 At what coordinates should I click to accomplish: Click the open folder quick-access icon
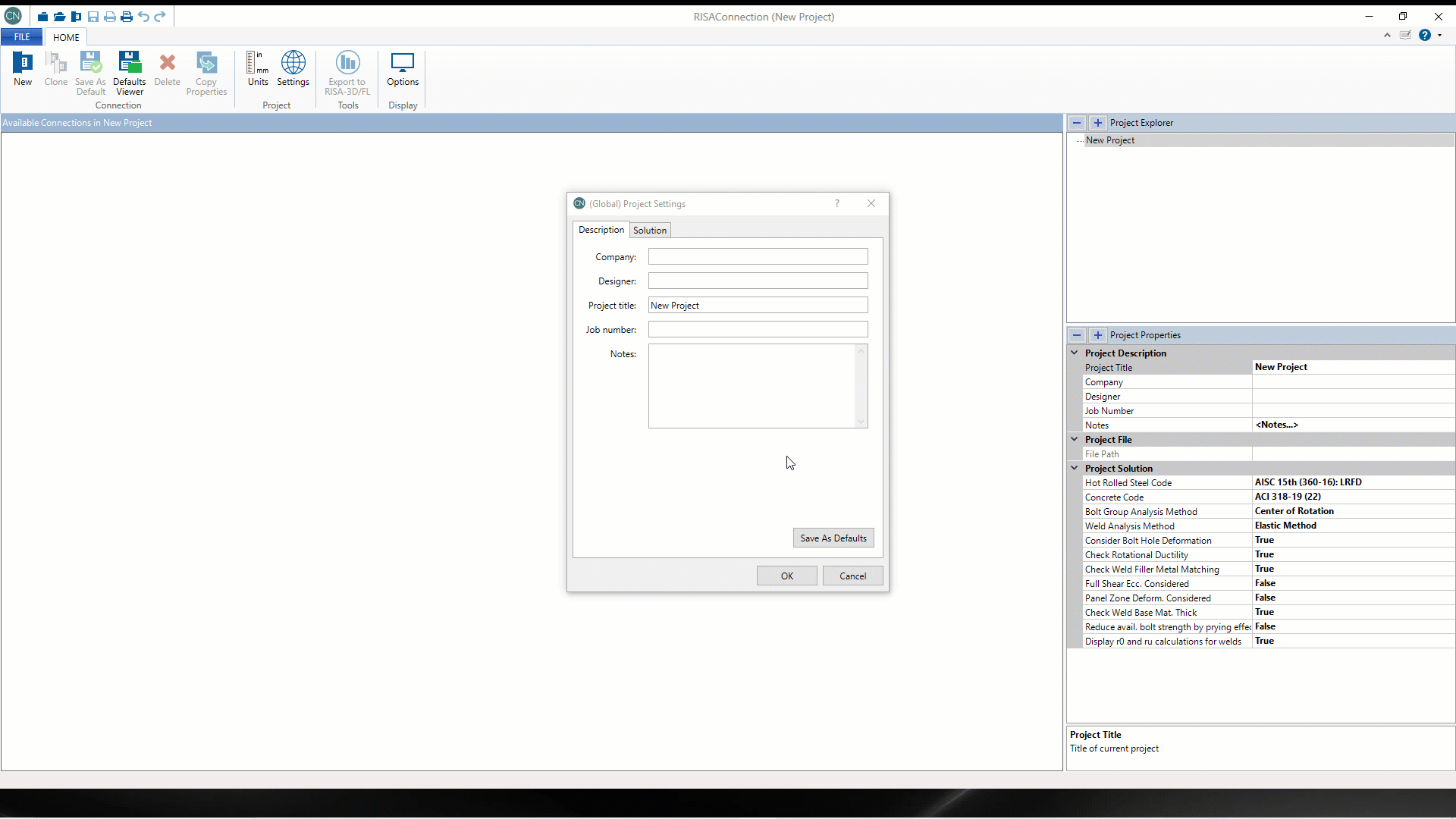pos(59,17)
